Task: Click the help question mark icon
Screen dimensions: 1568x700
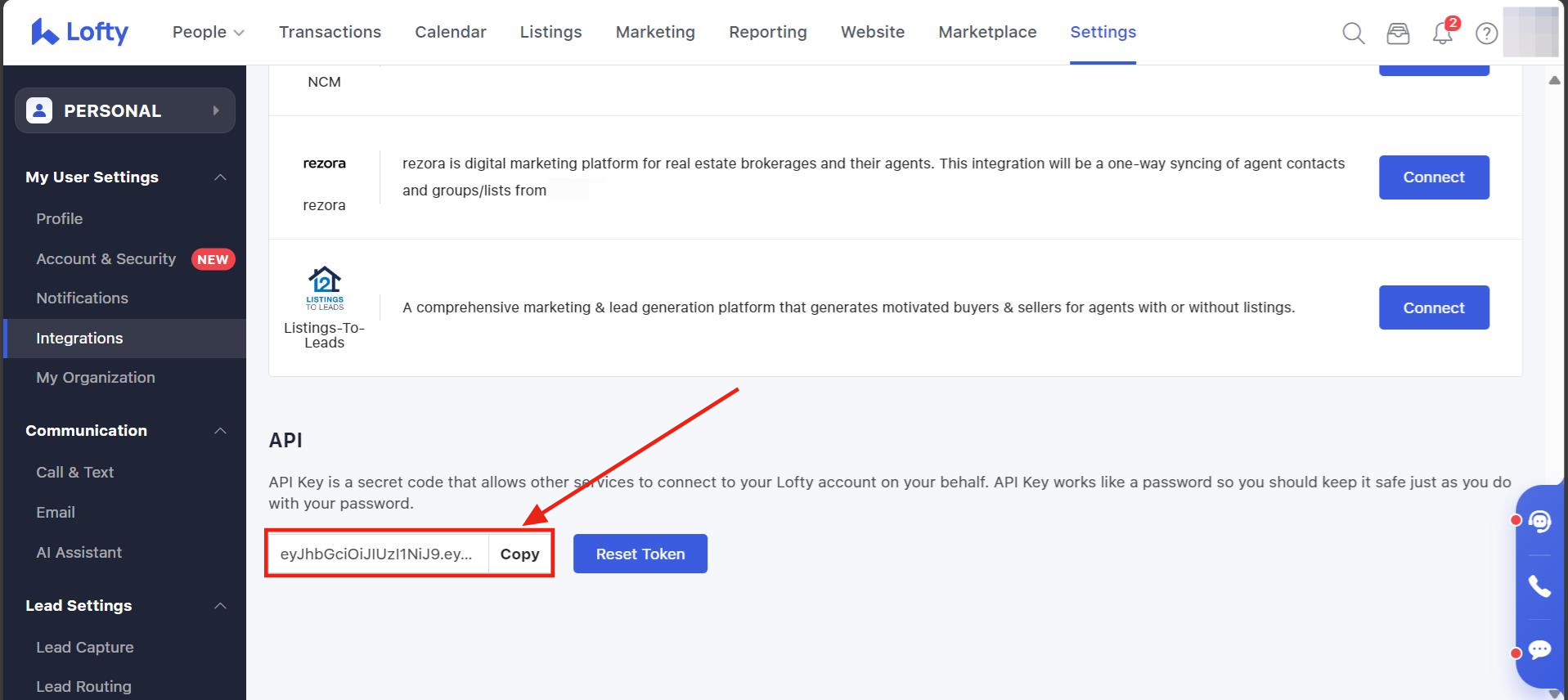Action: coord(1486,34)
